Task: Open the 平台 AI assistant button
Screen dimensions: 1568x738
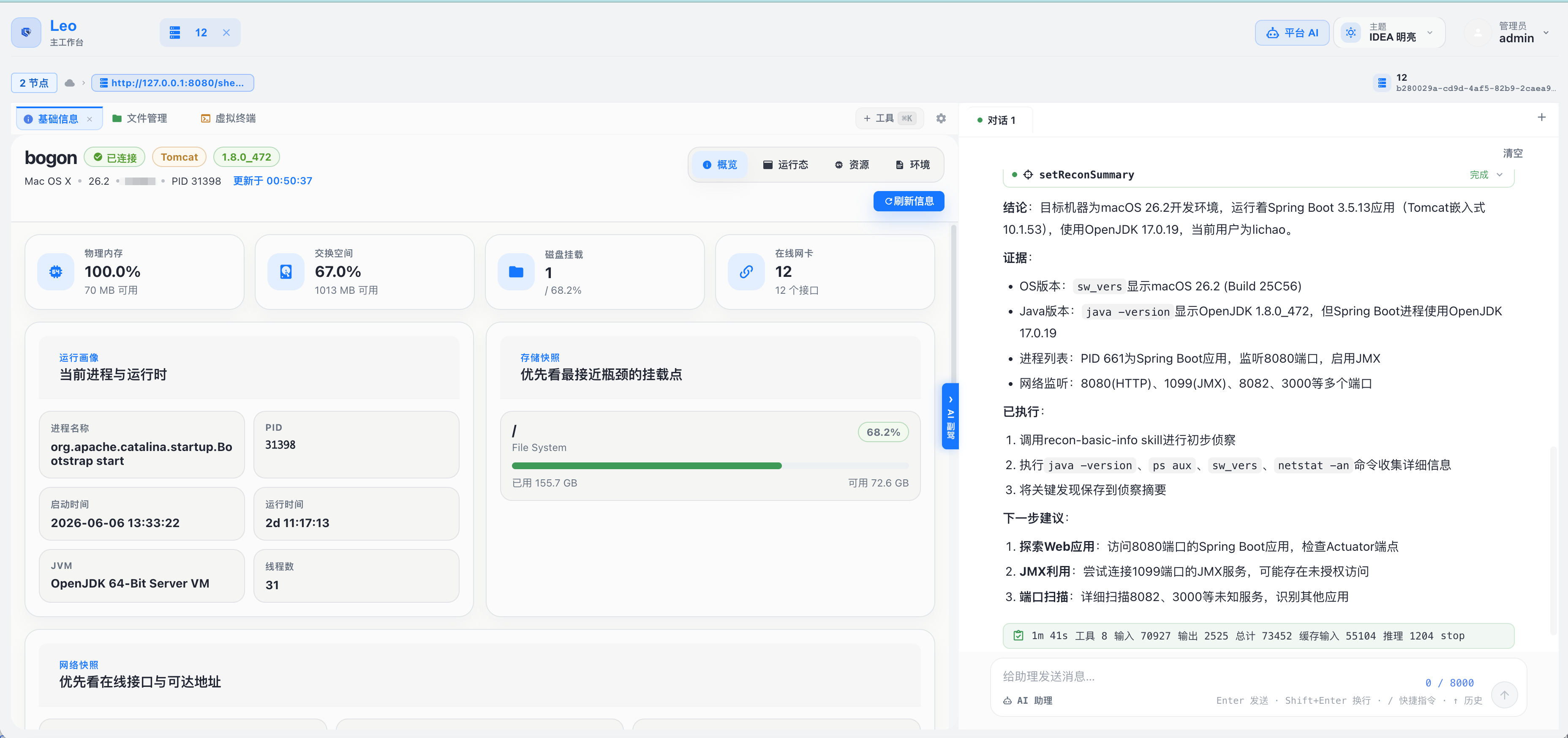Action: 1292,32
